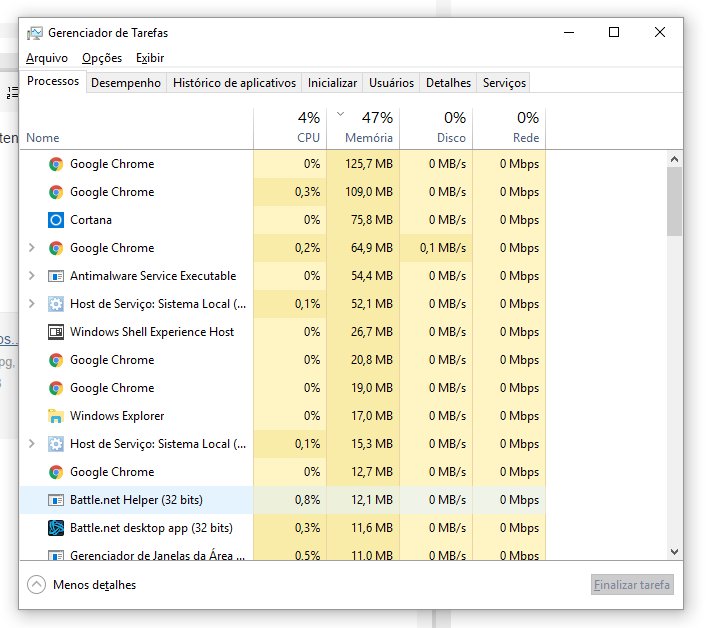Click the process list scrollbar thumb

(x=675, y=202)
